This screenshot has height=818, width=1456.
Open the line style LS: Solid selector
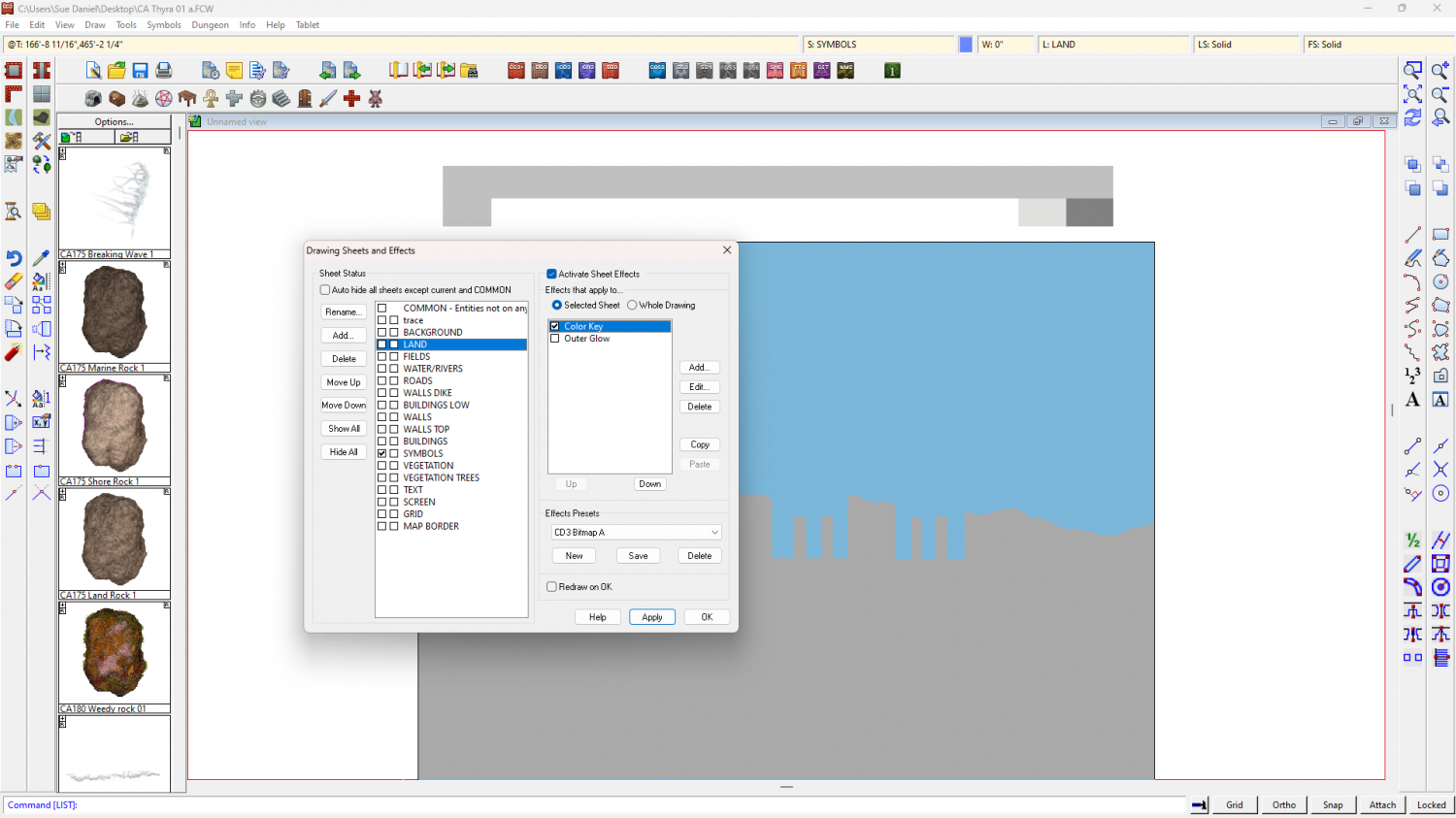coord(1246,45)
